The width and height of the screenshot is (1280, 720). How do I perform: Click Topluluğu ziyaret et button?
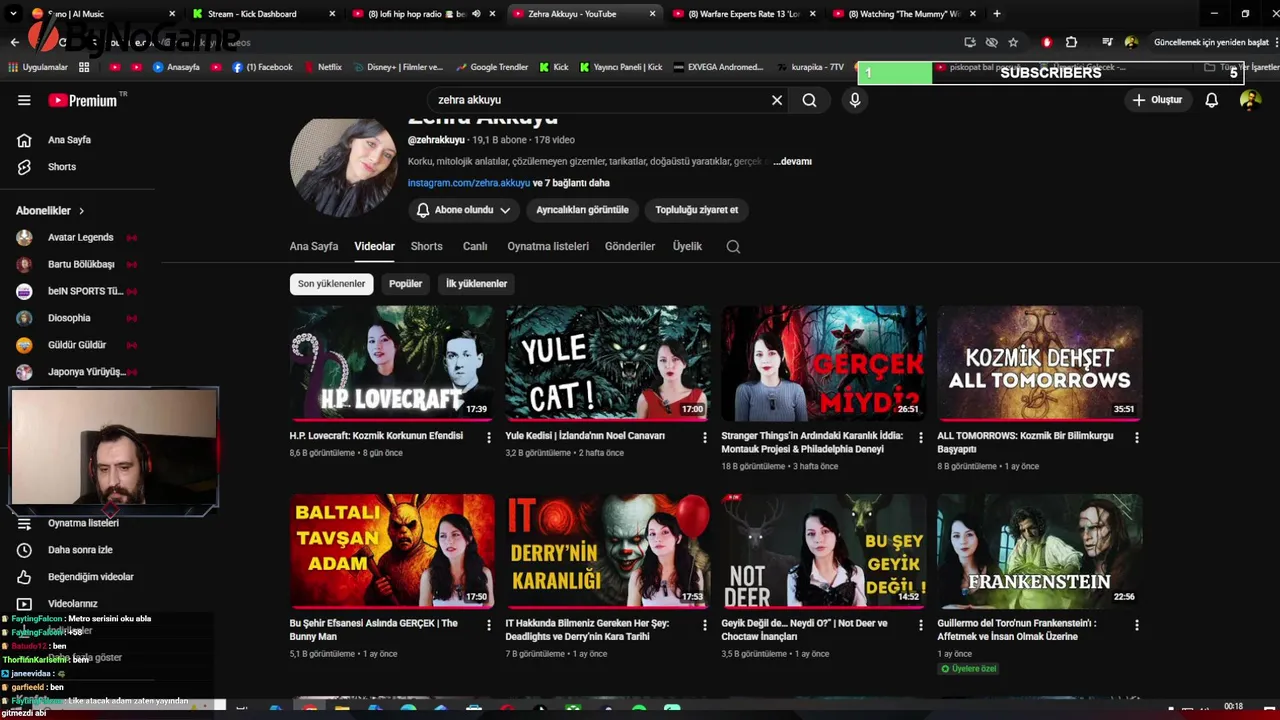(x=697, y=210)
